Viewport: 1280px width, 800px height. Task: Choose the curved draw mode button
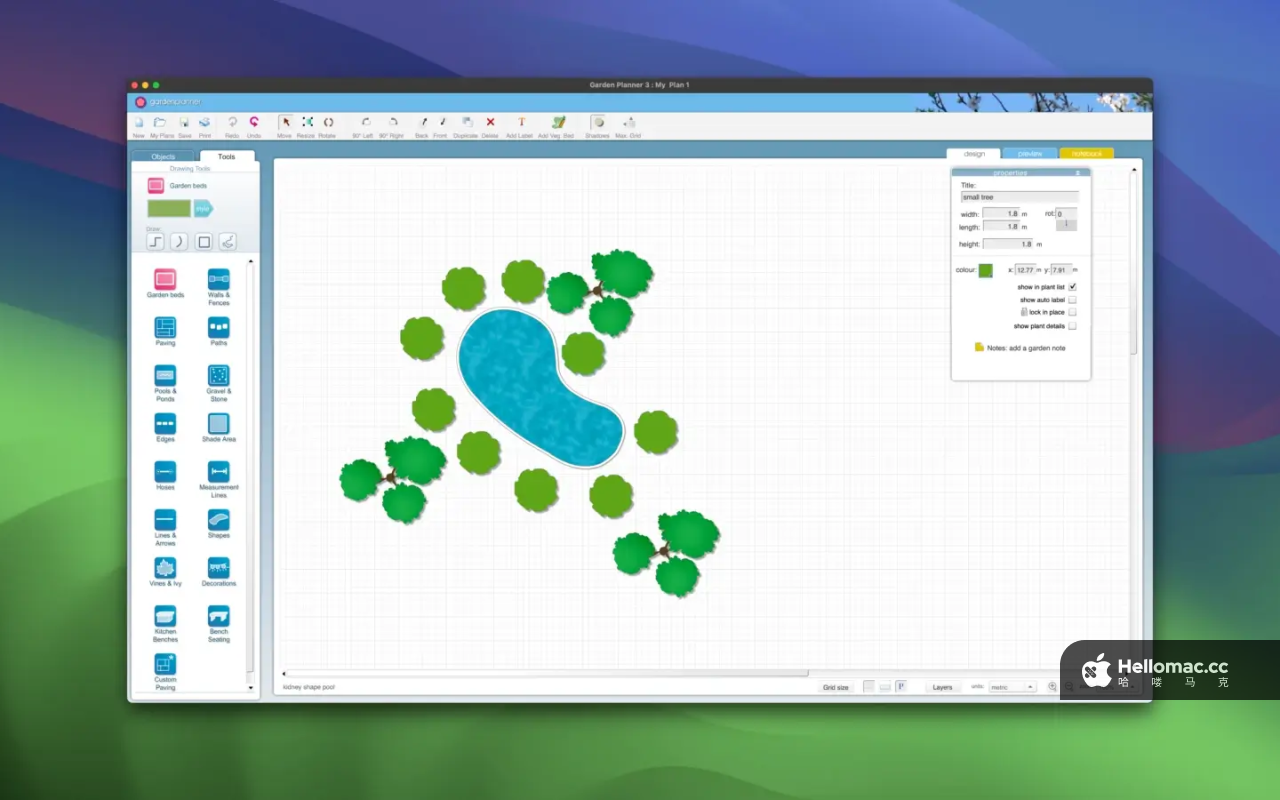179,242
